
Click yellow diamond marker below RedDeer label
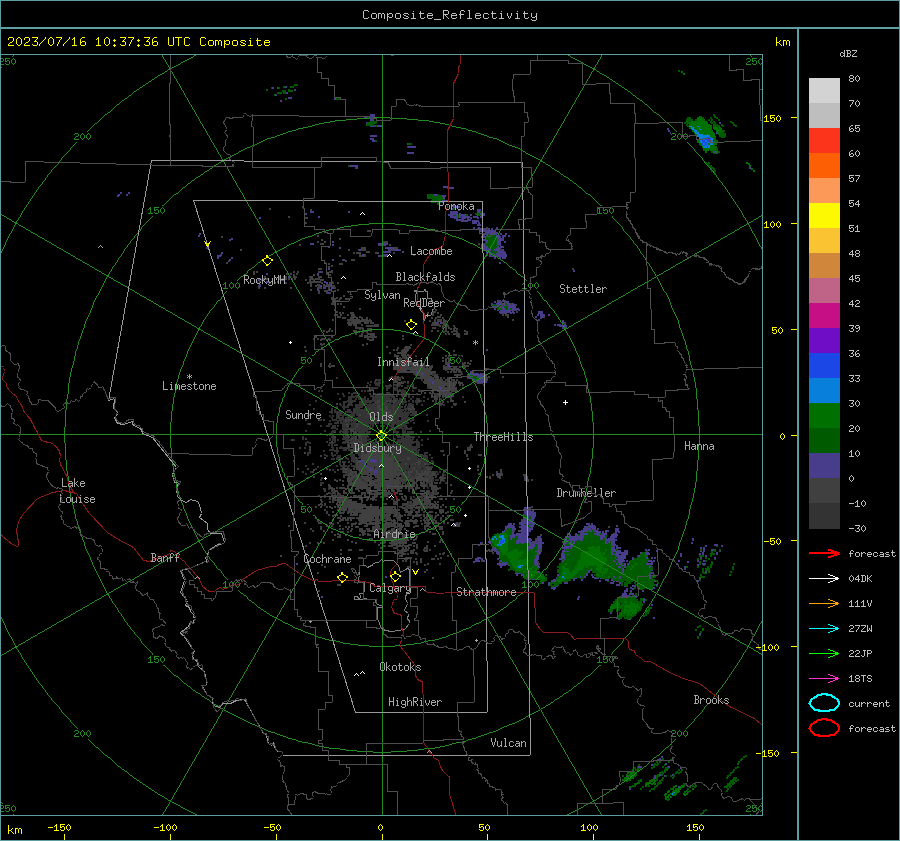coord(411,324)
